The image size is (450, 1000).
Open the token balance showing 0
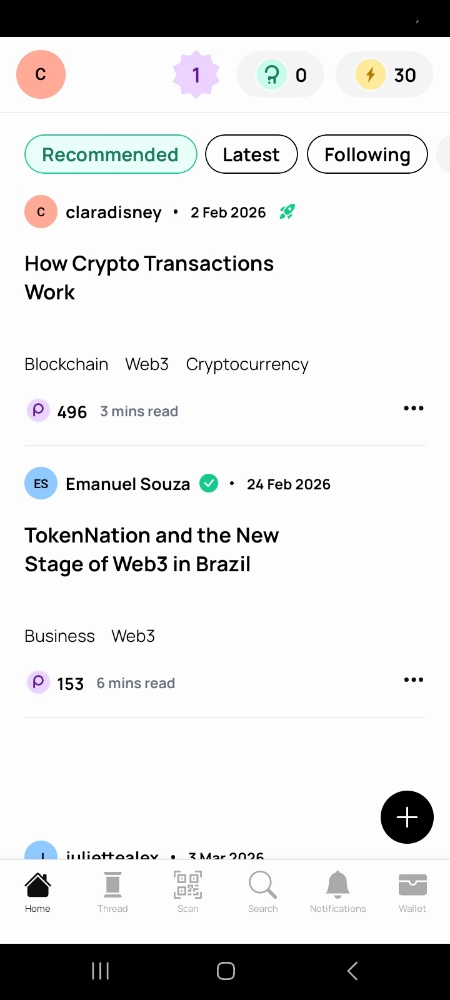point(280,75)
